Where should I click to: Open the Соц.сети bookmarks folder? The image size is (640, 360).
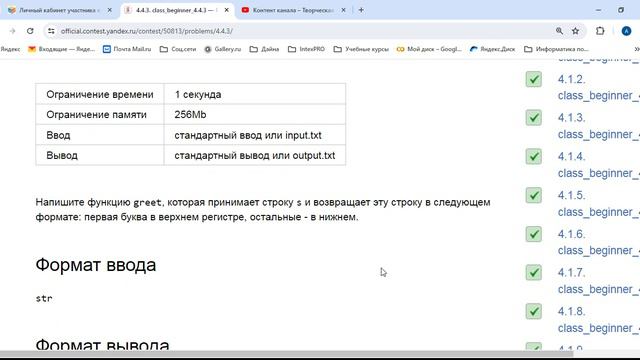click(178, 49)
